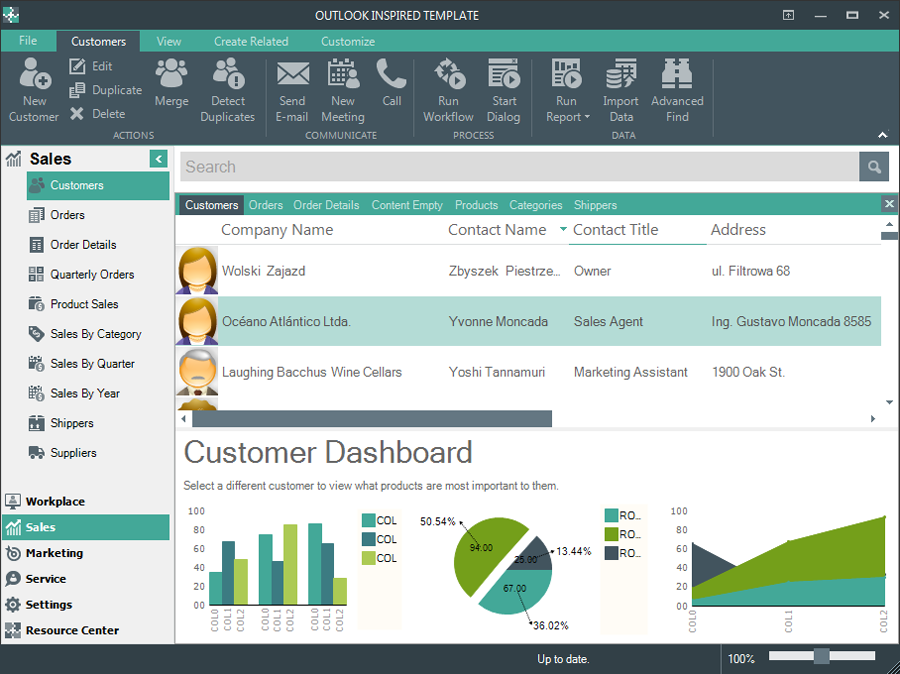Click the search magnifier button

[873, 167]
